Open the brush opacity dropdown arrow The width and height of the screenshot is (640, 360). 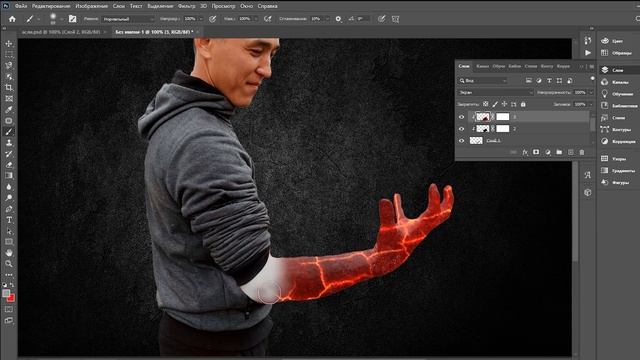pos(200,19)
